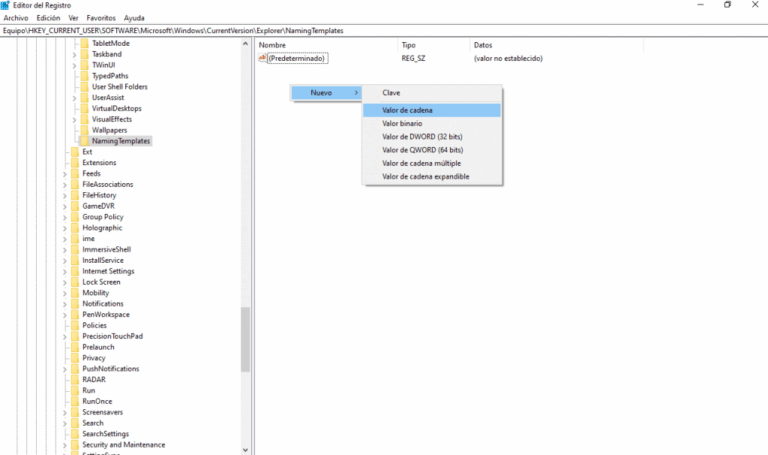Expand the FileAssociations key arrow

[x=64, y=185]
